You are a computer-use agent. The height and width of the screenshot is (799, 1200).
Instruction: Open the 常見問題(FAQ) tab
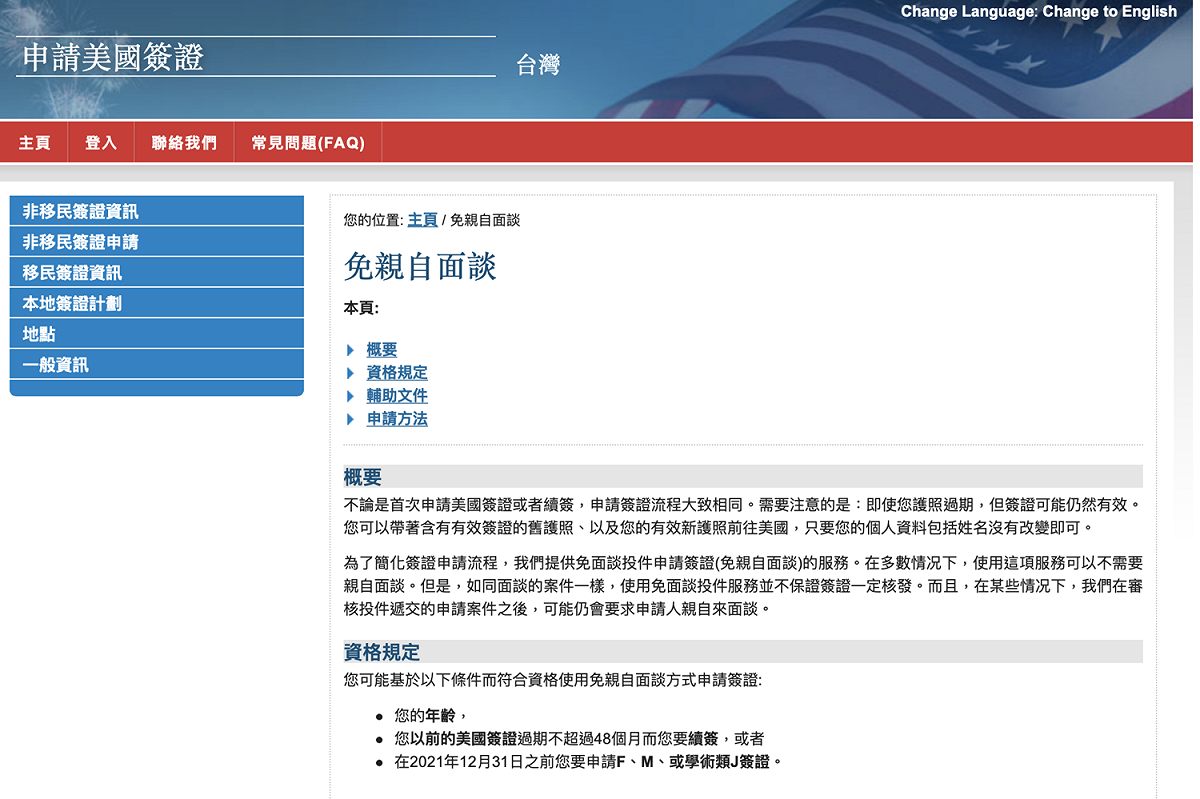coord(308,143)
